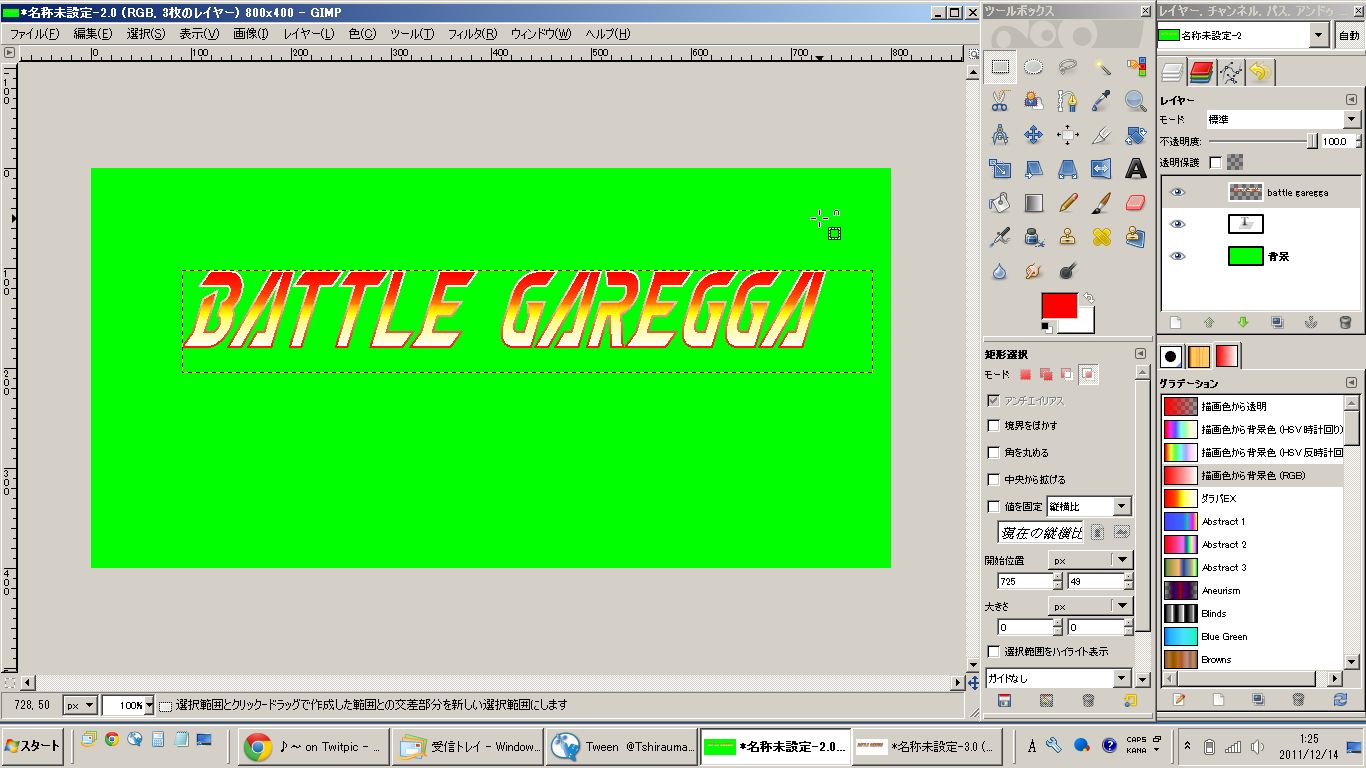Choose the Fuzzy Select magic wand
The width and height of the screenshot is (1366, 768).
[x=1102, y=68]
